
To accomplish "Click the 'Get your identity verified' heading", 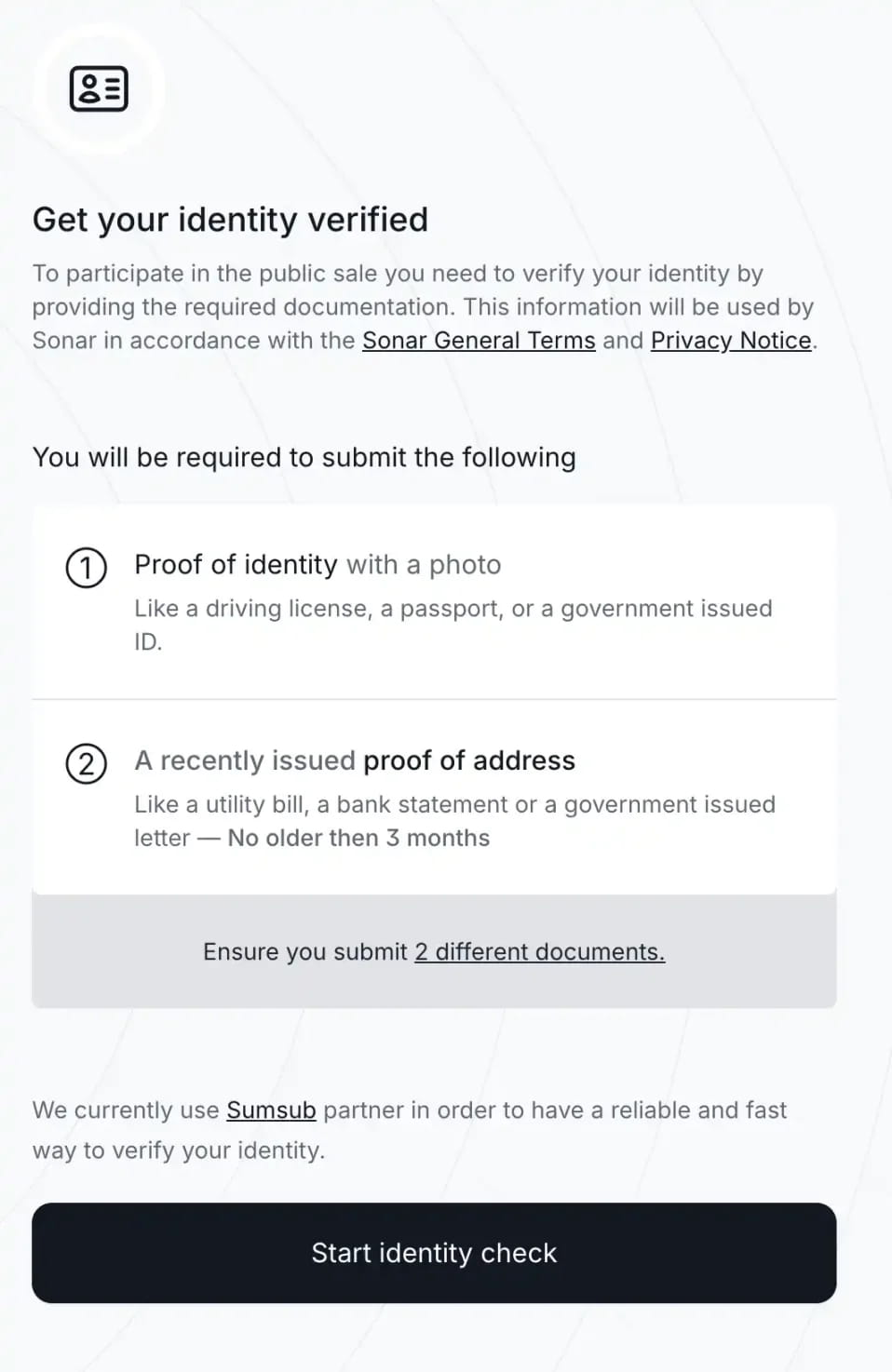I will (x=230, y=220).
